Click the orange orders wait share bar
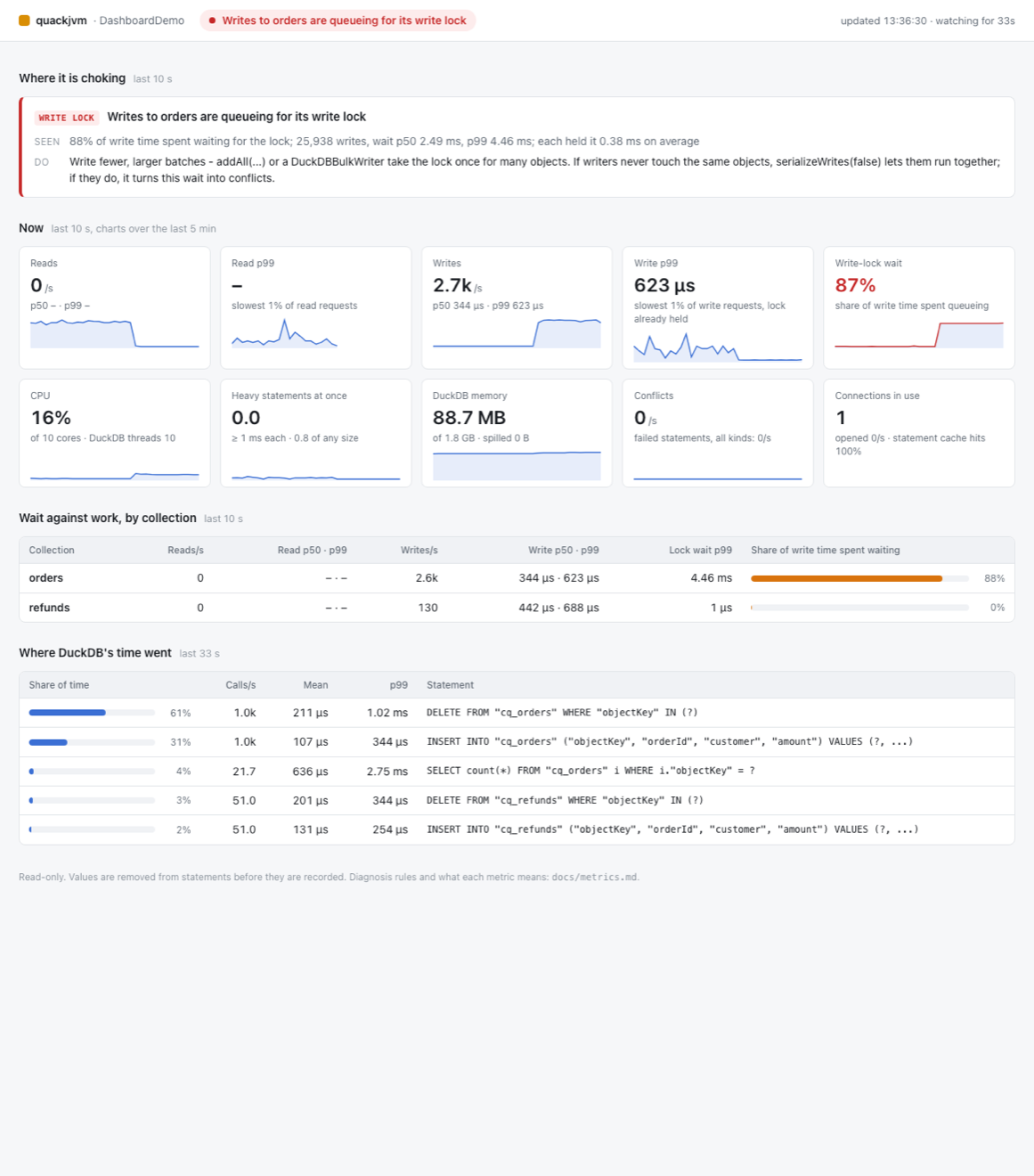This screenshot has height=1176, width=1034. tap(846, 578)
